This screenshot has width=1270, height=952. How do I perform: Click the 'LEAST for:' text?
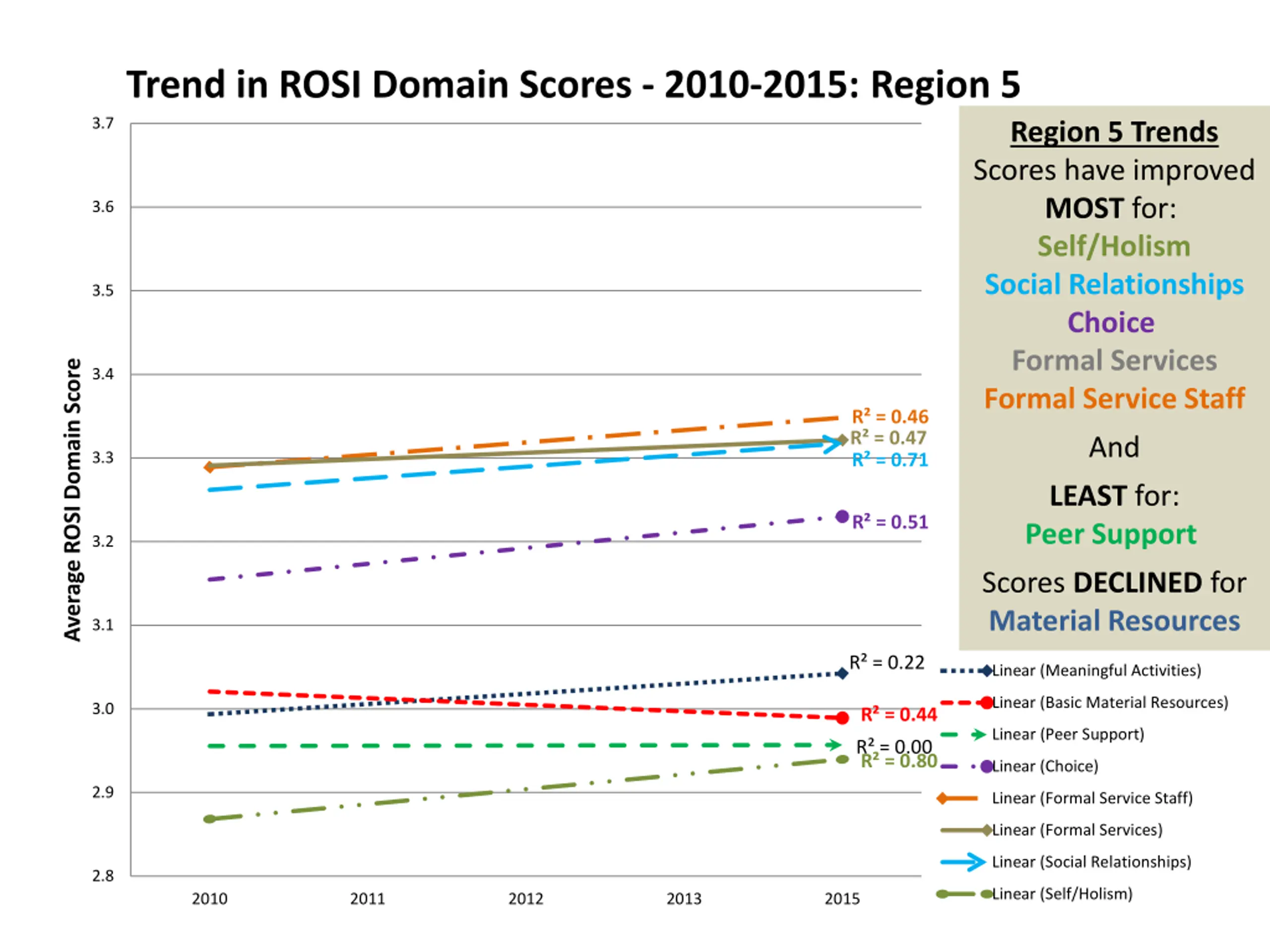tap(1114, 496)
